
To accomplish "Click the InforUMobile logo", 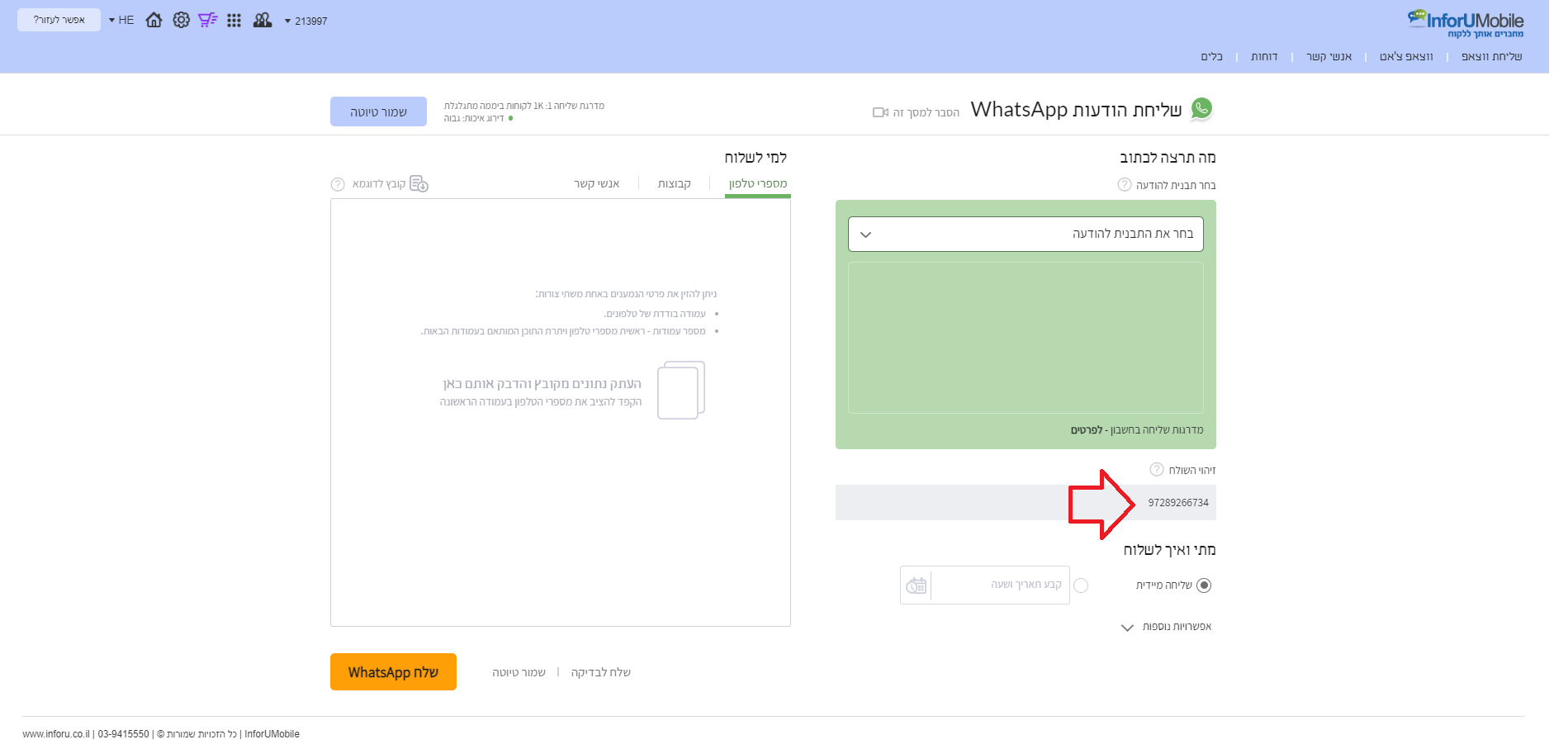I will coord(1466,23).
